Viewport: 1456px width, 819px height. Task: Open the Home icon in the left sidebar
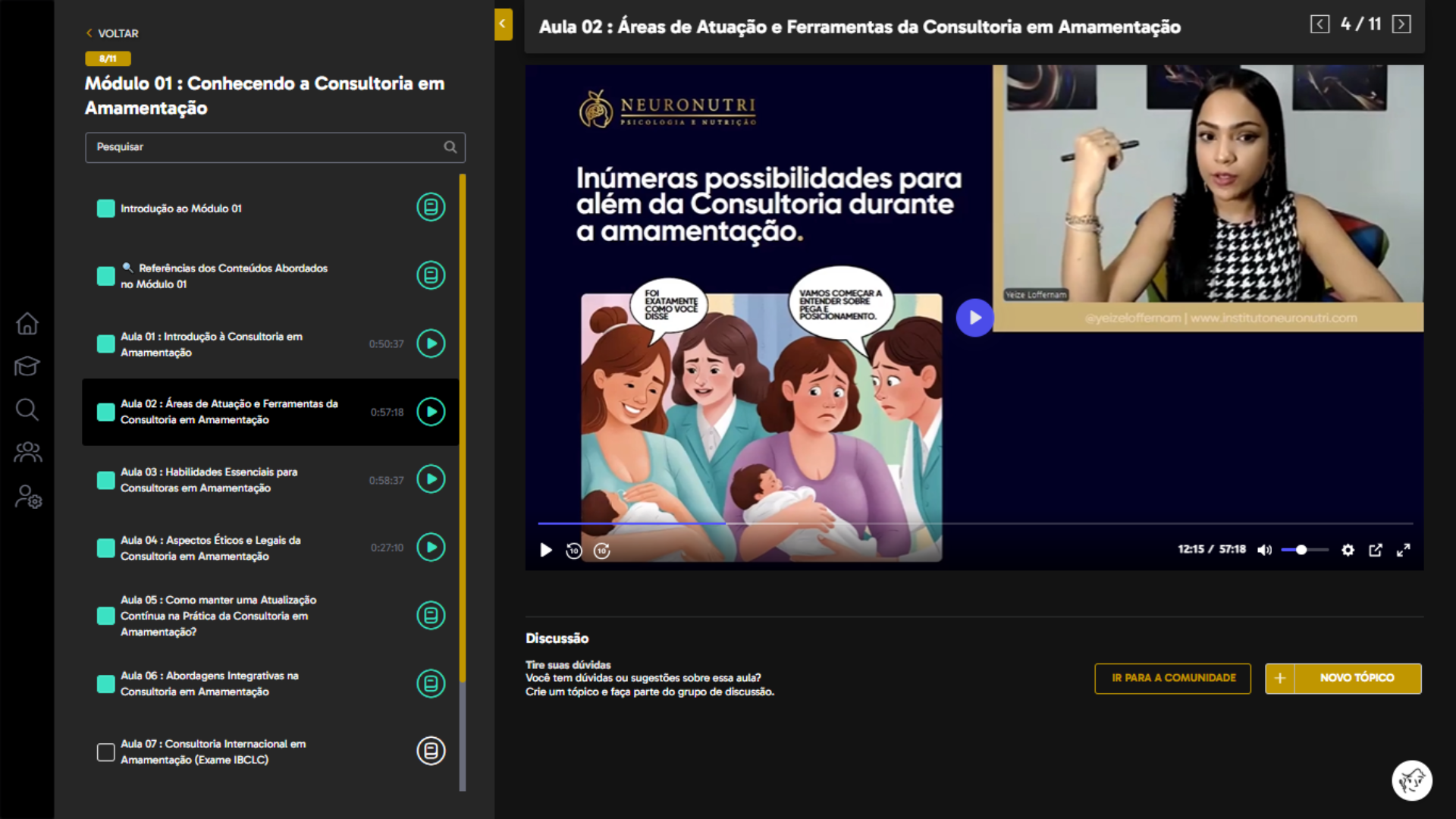pos(27,324)
